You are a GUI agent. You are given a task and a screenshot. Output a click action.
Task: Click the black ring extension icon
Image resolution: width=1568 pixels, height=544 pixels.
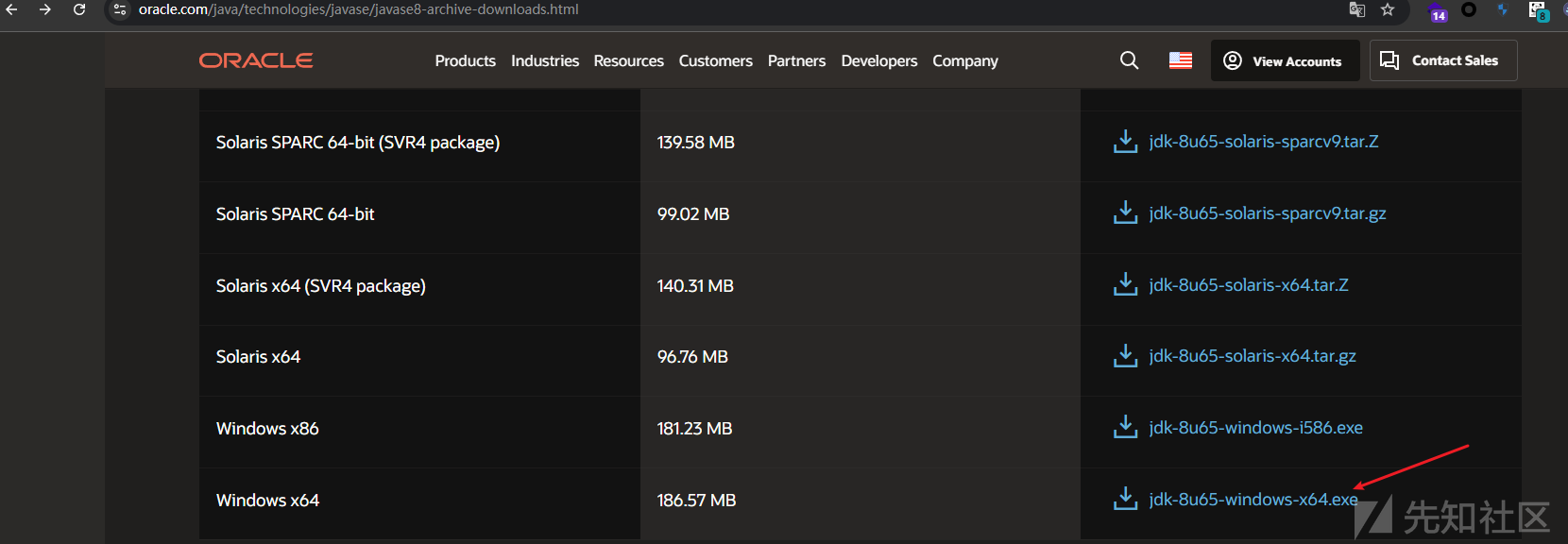1469,9
